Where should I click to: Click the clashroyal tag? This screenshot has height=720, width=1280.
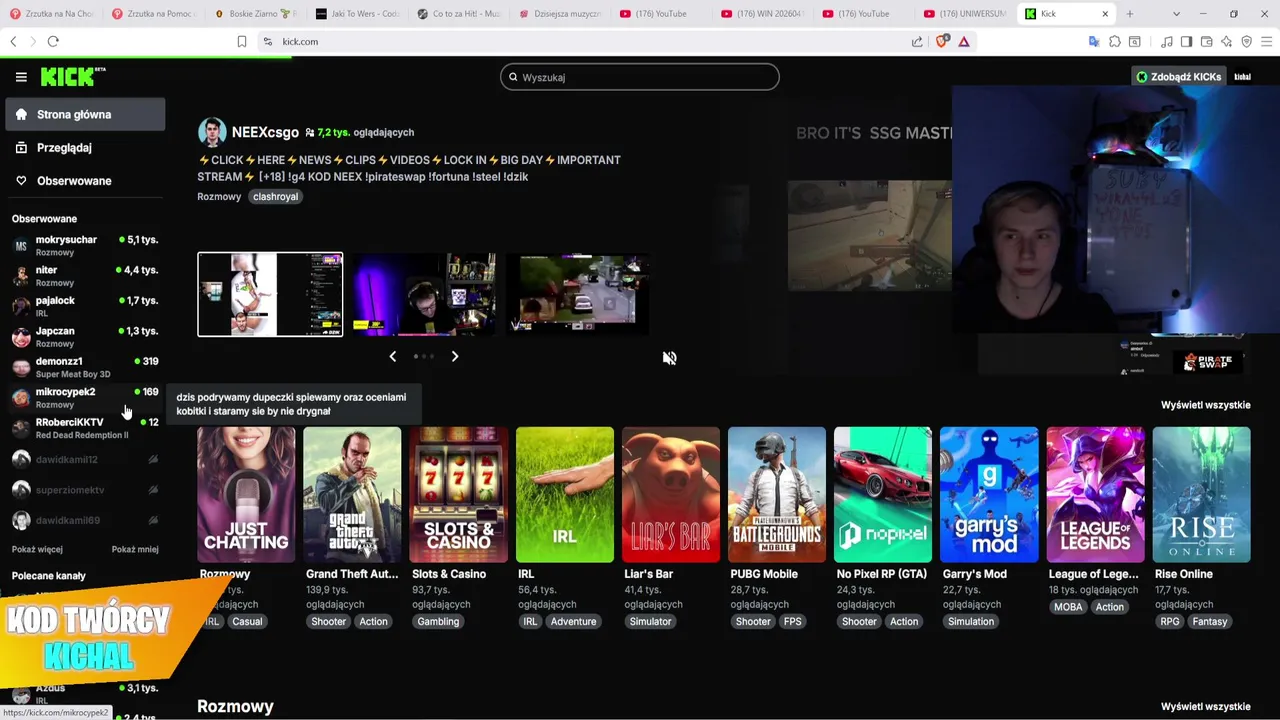275,197
